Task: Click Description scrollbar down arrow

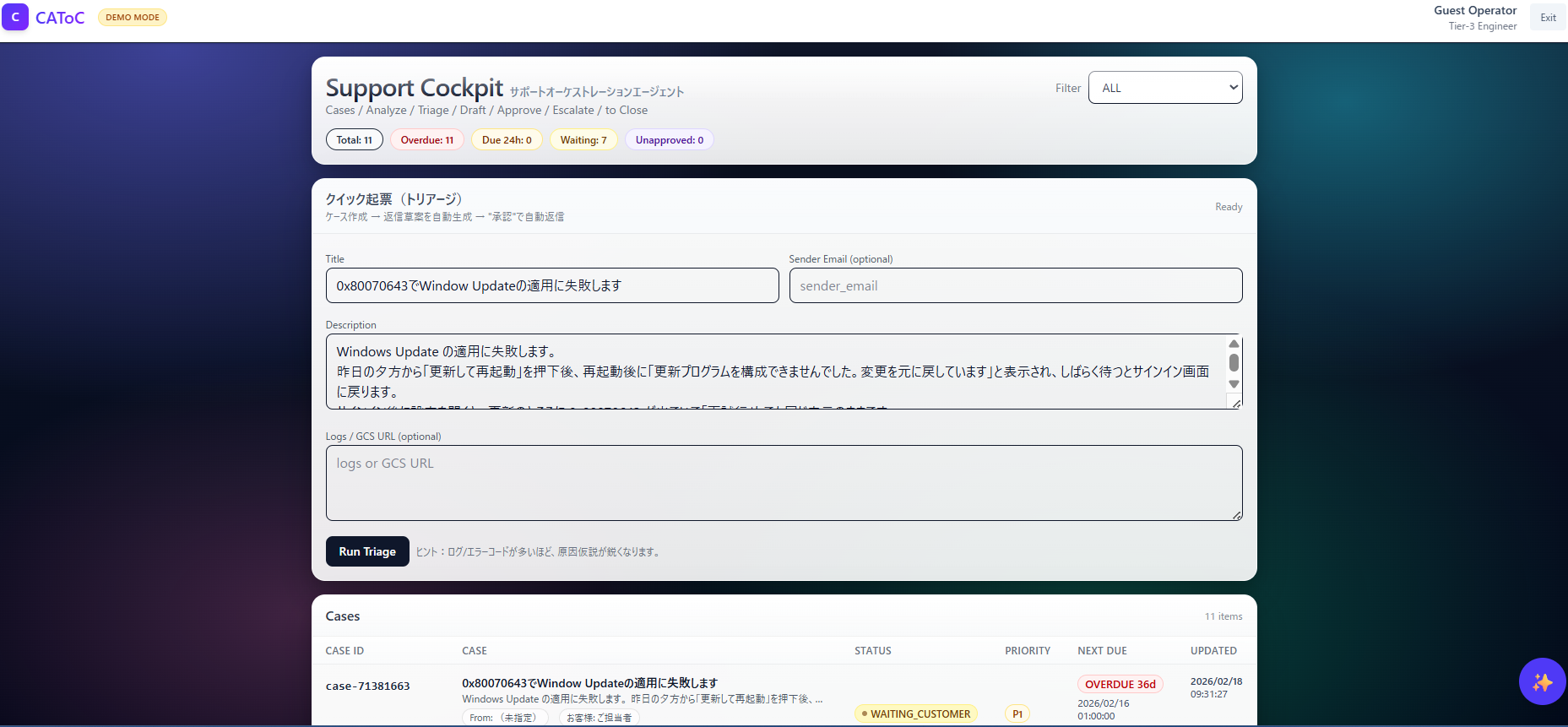Action: (x=1234, y=384)
